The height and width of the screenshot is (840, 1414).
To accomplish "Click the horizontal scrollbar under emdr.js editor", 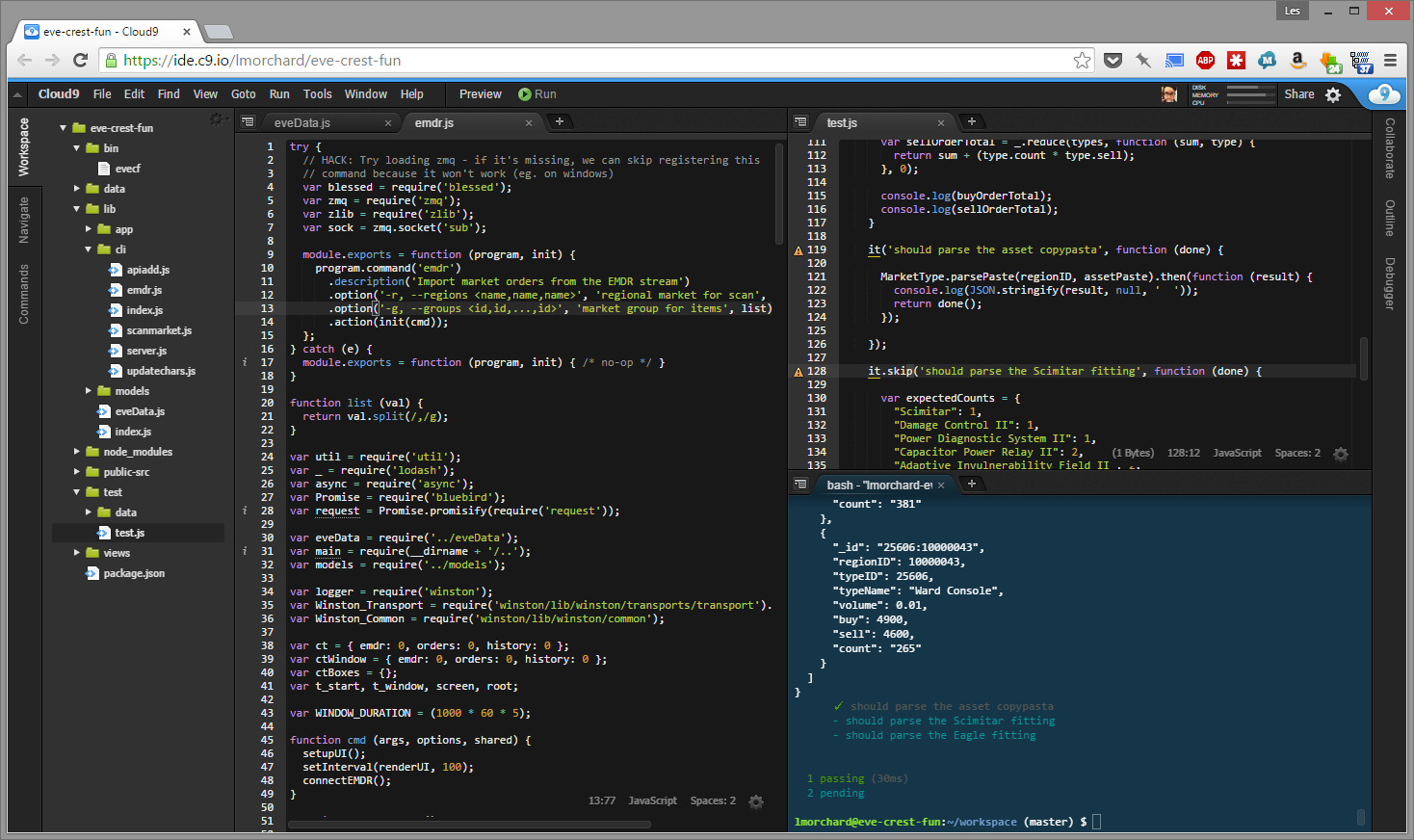I will [x=469, y=825].
